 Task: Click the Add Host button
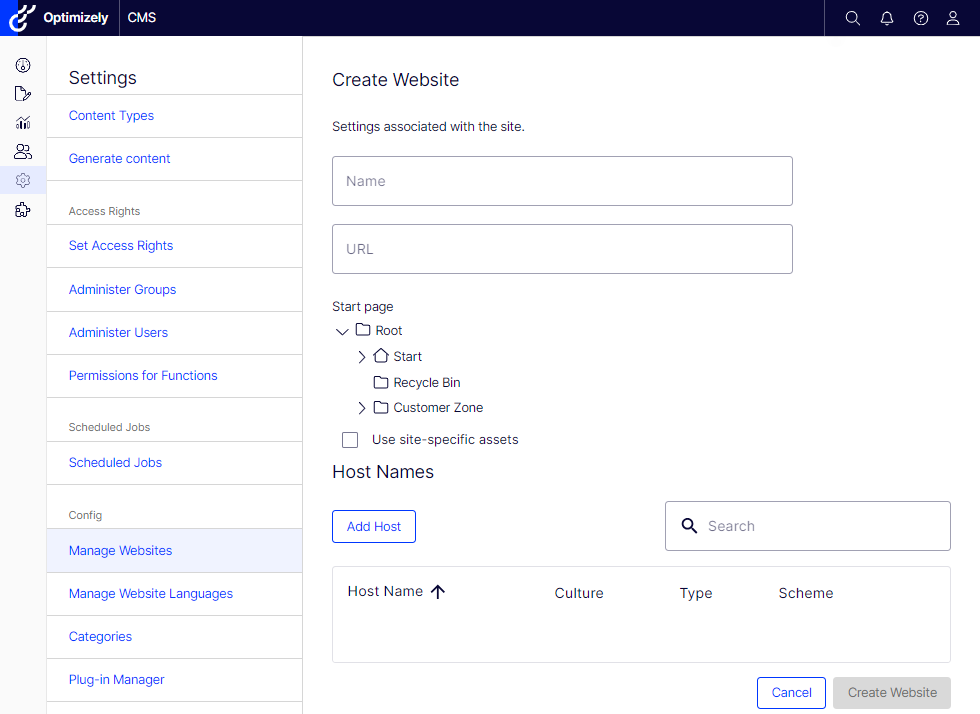coord(374,526)
